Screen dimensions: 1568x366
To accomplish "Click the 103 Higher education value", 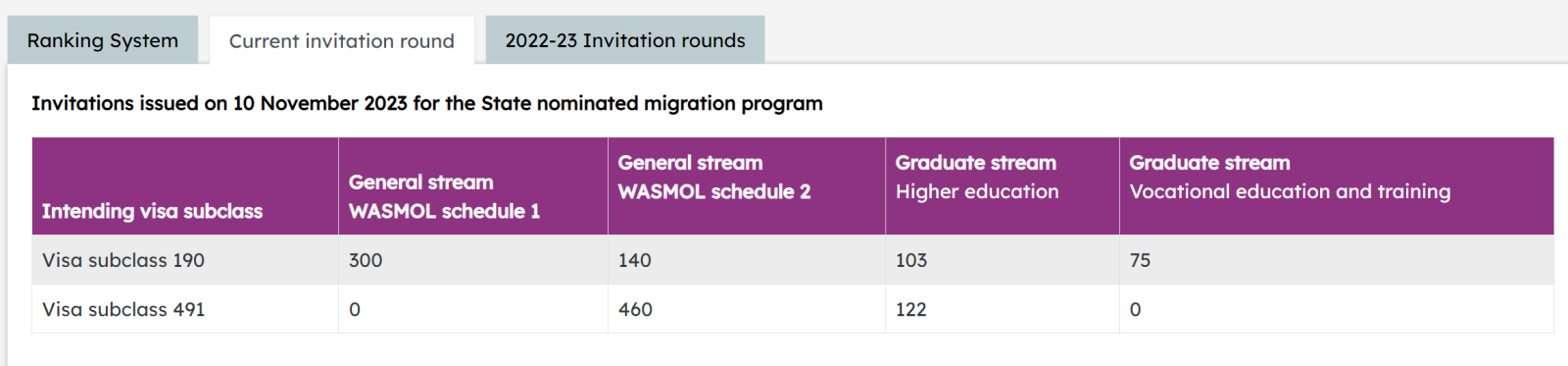I will coord(911,260).
